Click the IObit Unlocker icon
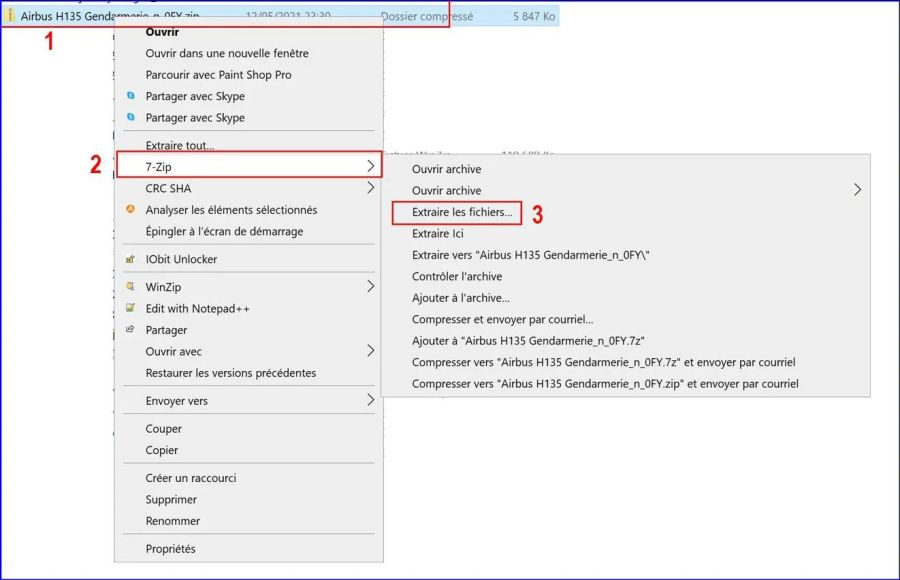This screenshot has height=580, width=900. point(130,259)
